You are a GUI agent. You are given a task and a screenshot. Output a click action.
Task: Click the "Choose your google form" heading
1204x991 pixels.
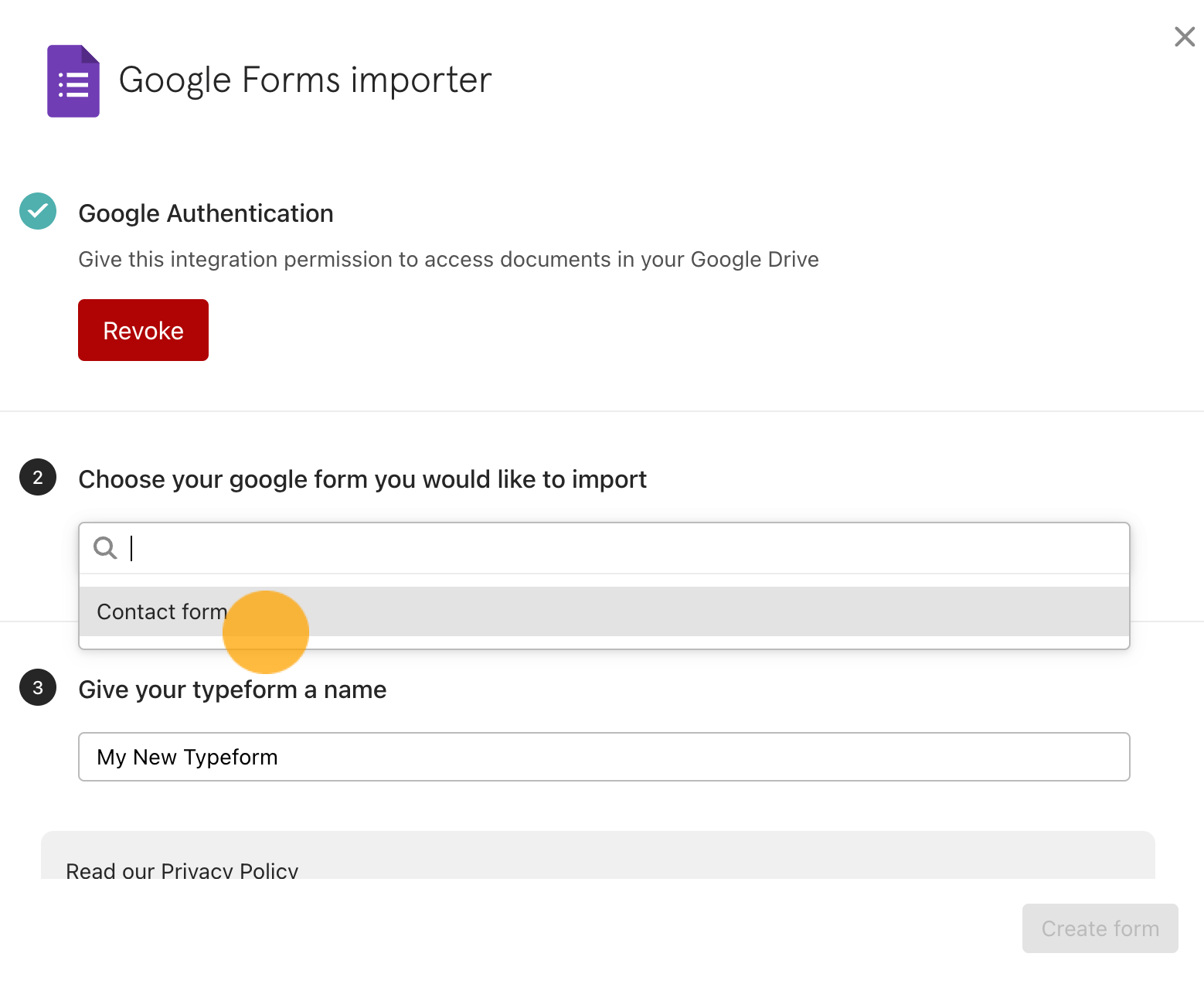pos(362,479)
